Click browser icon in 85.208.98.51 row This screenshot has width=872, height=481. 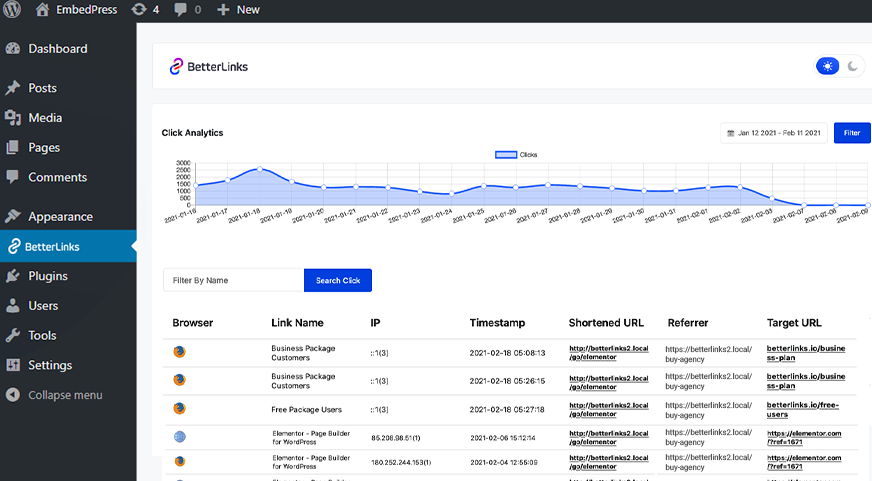[180, 437]
